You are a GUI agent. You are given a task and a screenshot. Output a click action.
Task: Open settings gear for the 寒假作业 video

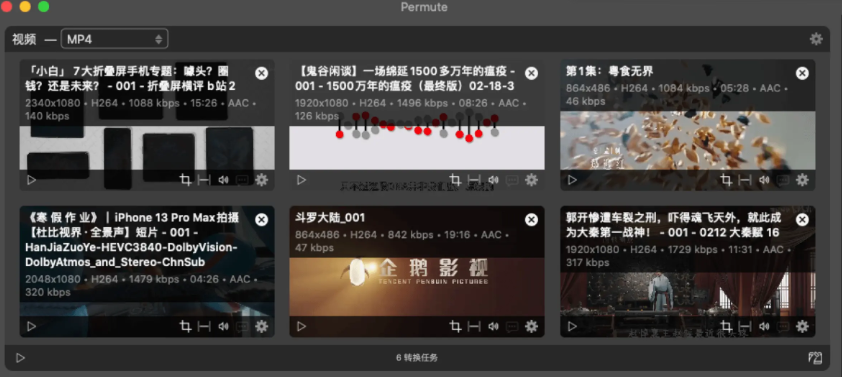(262, 326)
